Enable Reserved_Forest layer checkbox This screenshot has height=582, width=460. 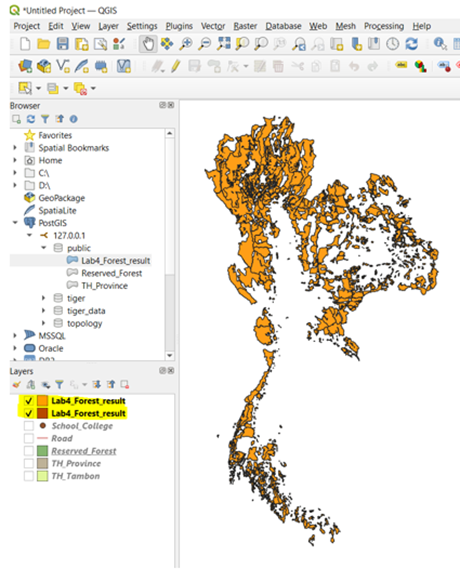click(x=29, y=451)
